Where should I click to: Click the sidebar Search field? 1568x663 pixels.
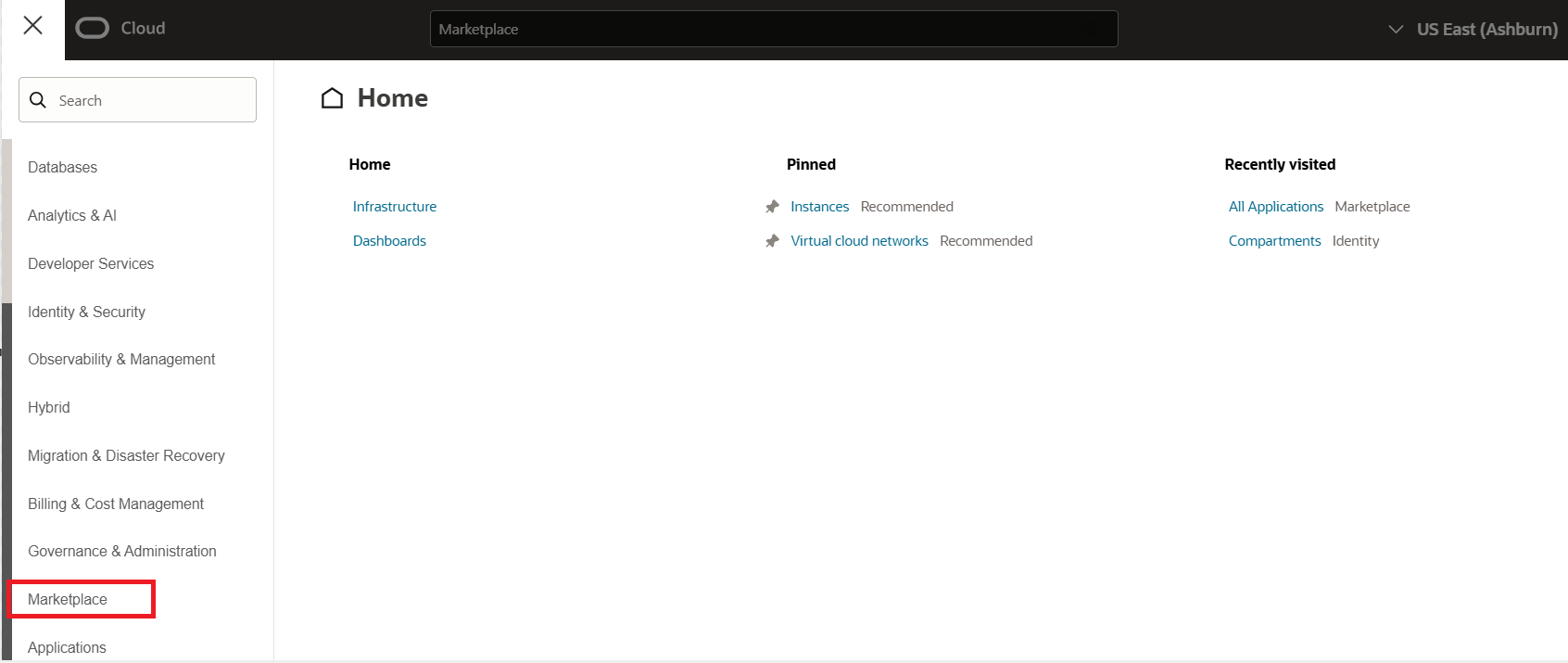pyautogui.click(x=137, y=99)
